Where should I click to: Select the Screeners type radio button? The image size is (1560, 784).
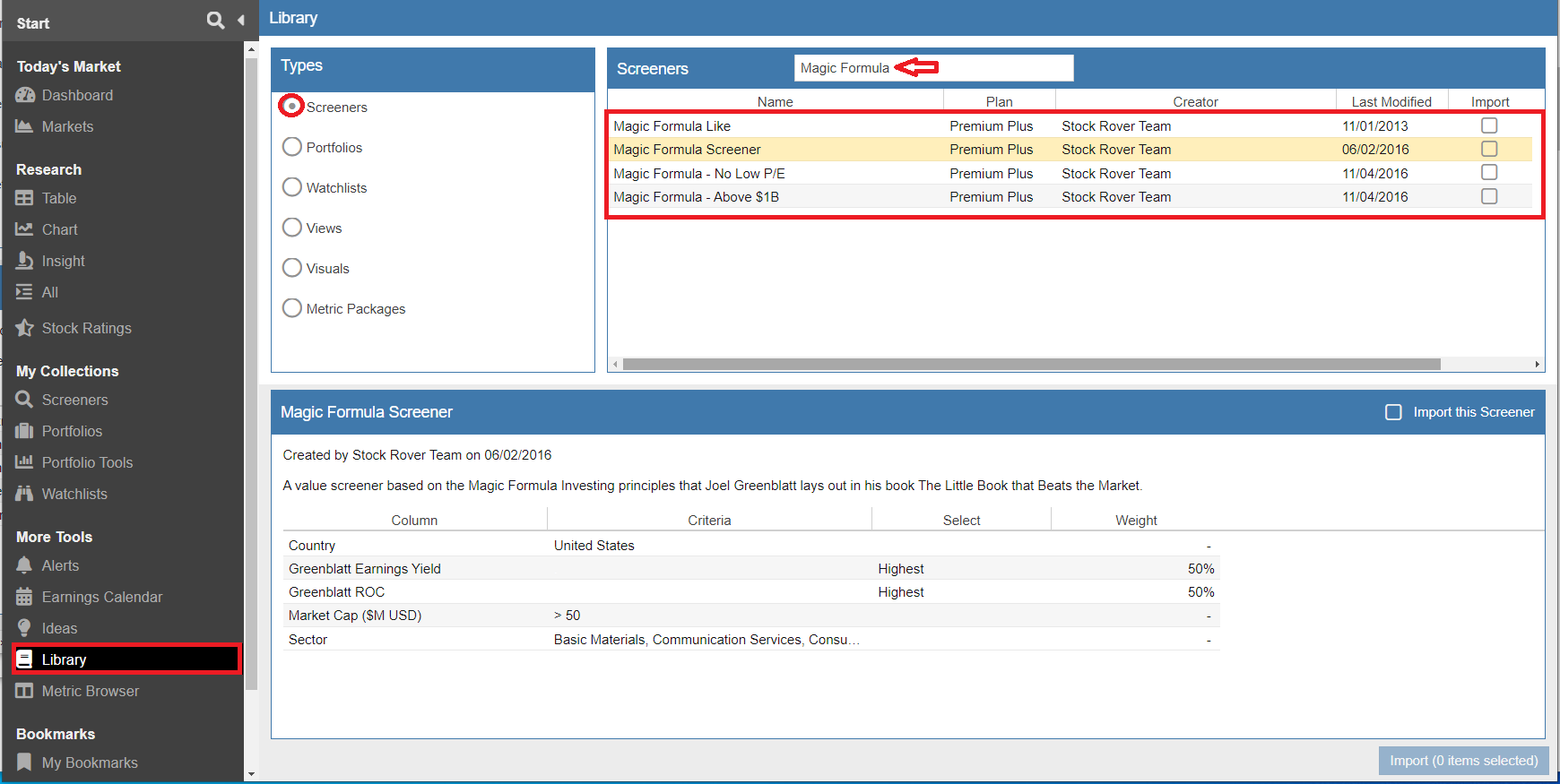(291, 106)
